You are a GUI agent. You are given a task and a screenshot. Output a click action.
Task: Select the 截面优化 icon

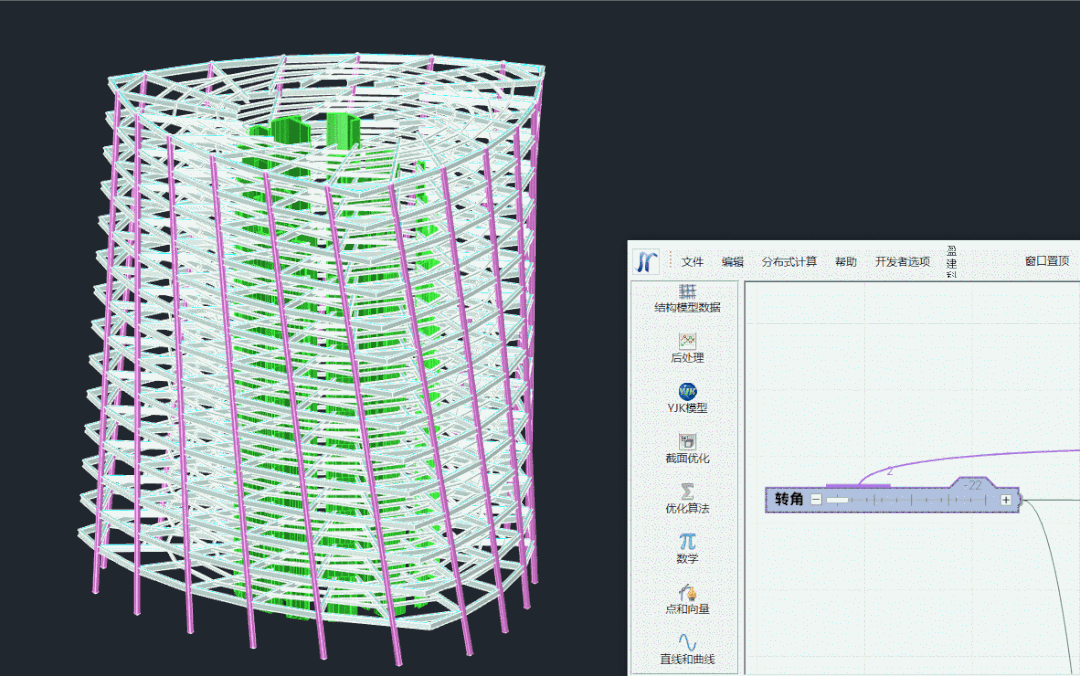(x=687, y=442)
